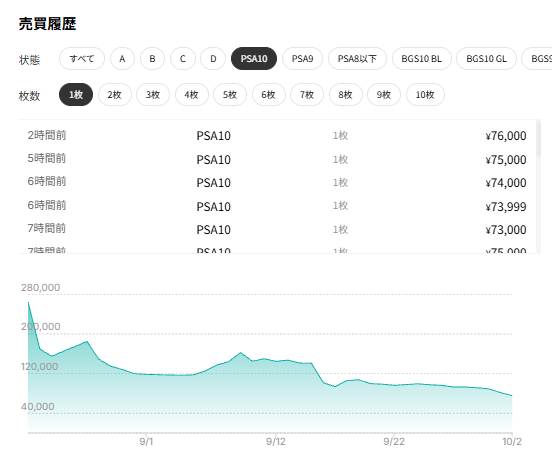Click the 状態 filter label
Viewport: 552px width, 469px height.
point(29,60)
